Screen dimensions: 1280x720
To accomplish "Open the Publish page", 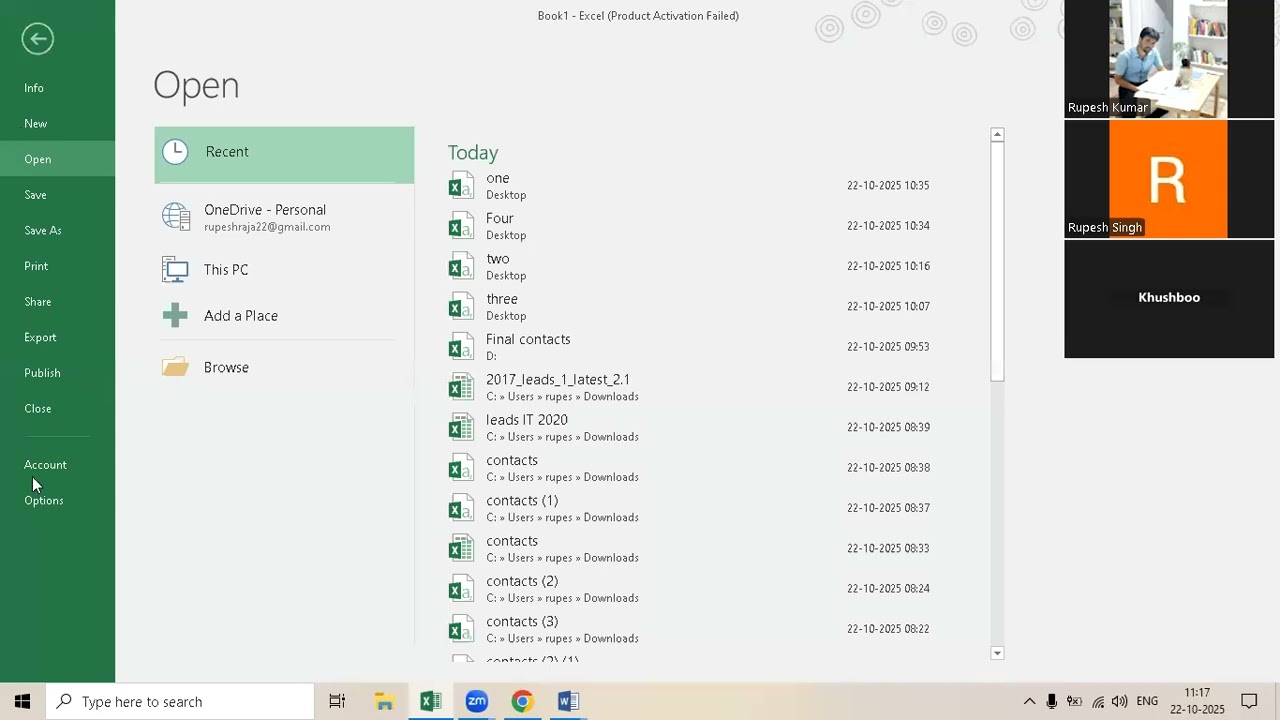I will click(42, 373).
